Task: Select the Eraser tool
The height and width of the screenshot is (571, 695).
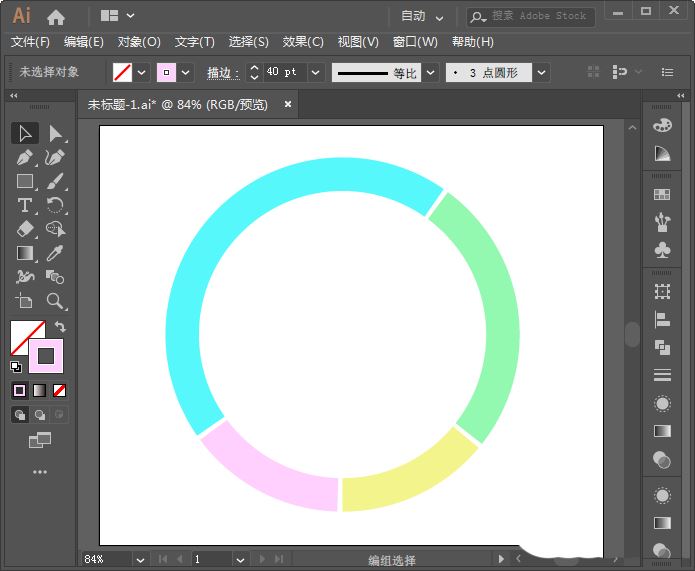Action: coord(25,229)
